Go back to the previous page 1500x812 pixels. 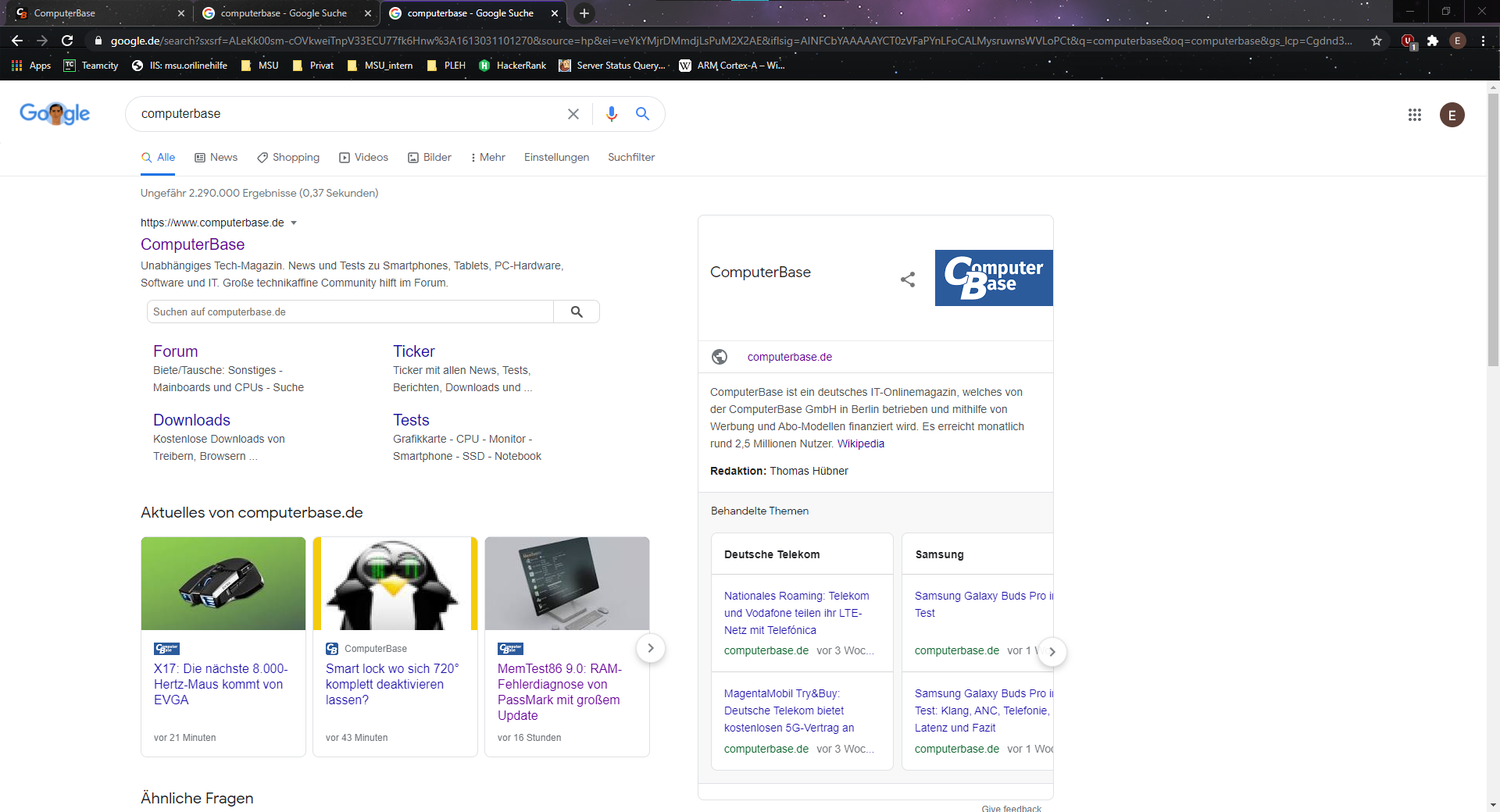[x=17, y=41]
